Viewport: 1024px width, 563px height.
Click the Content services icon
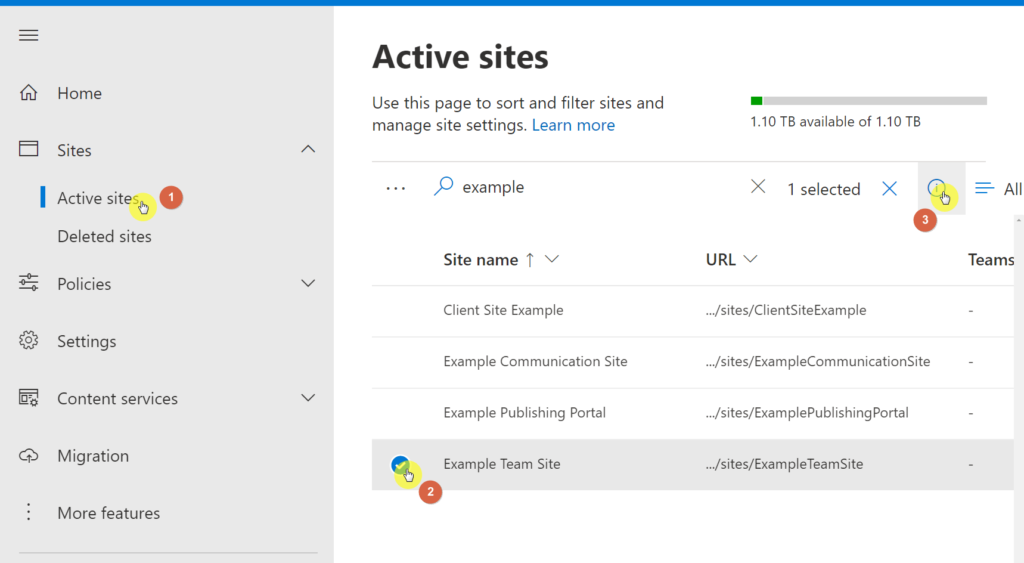click(x=28, y=397)
